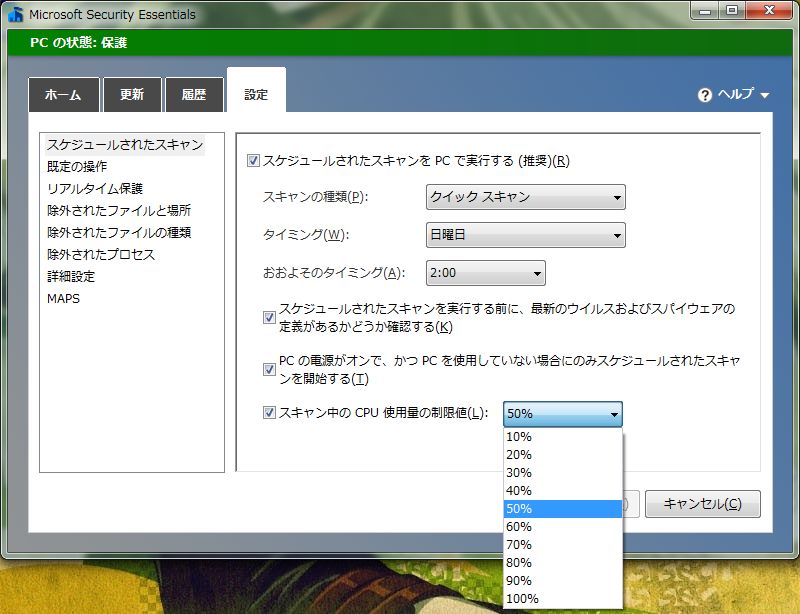Select 除外されたプロセス in the list

click(x=101, y=254)
